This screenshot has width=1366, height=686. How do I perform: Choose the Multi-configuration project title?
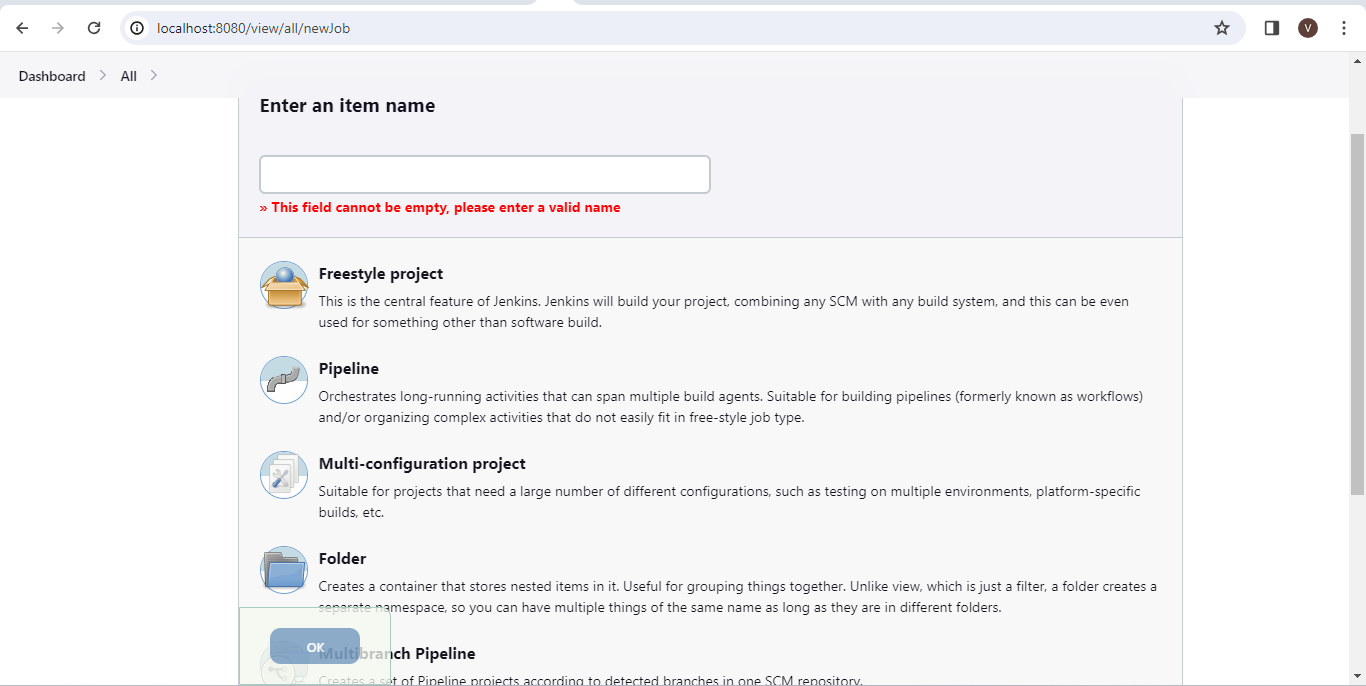click(x=422, y=464)
